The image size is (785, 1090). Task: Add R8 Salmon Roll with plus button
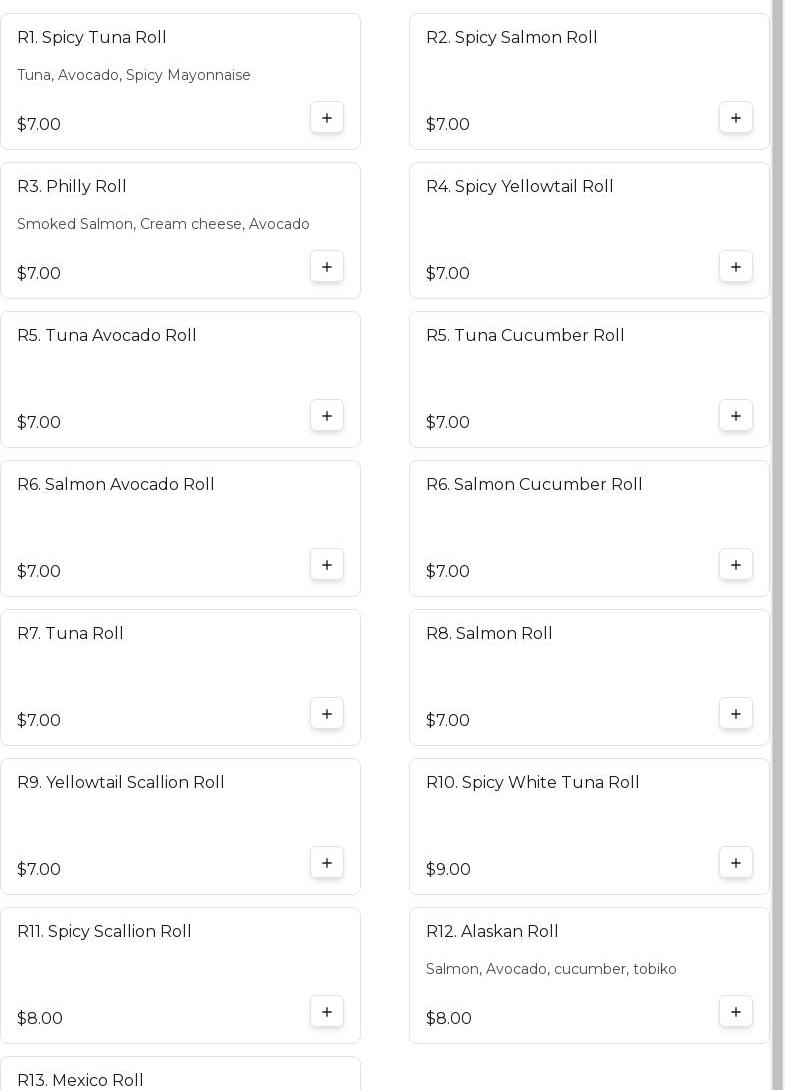coord(736,714)
